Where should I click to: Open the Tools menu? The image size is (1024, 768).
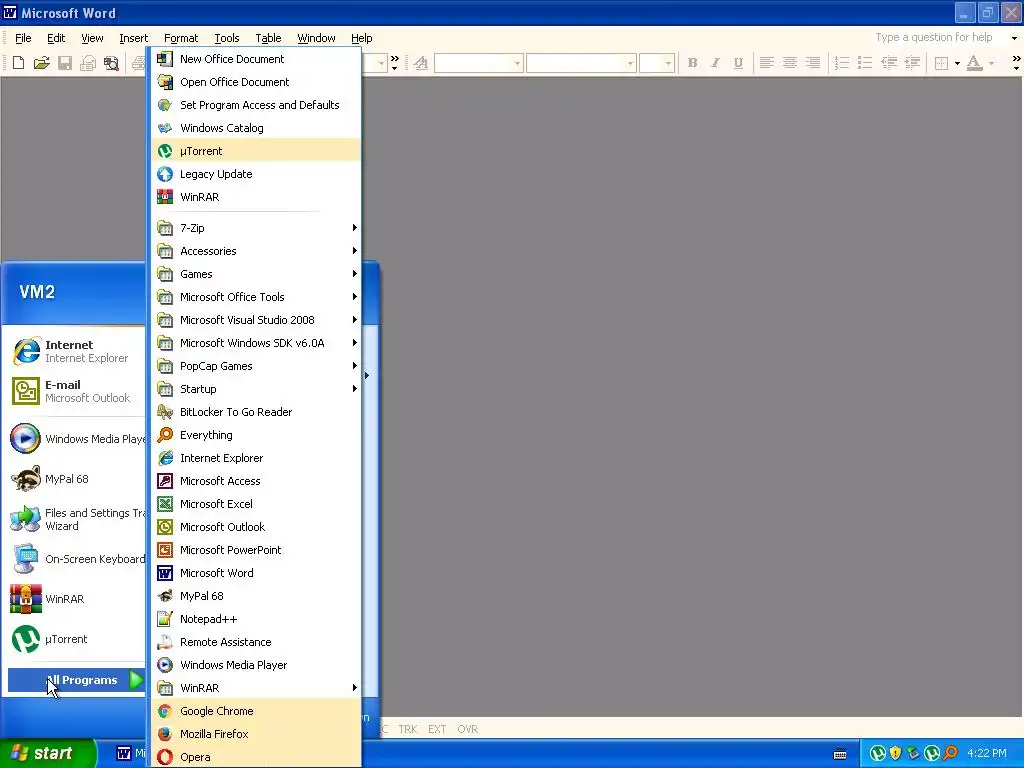click(x=227, y=38)
